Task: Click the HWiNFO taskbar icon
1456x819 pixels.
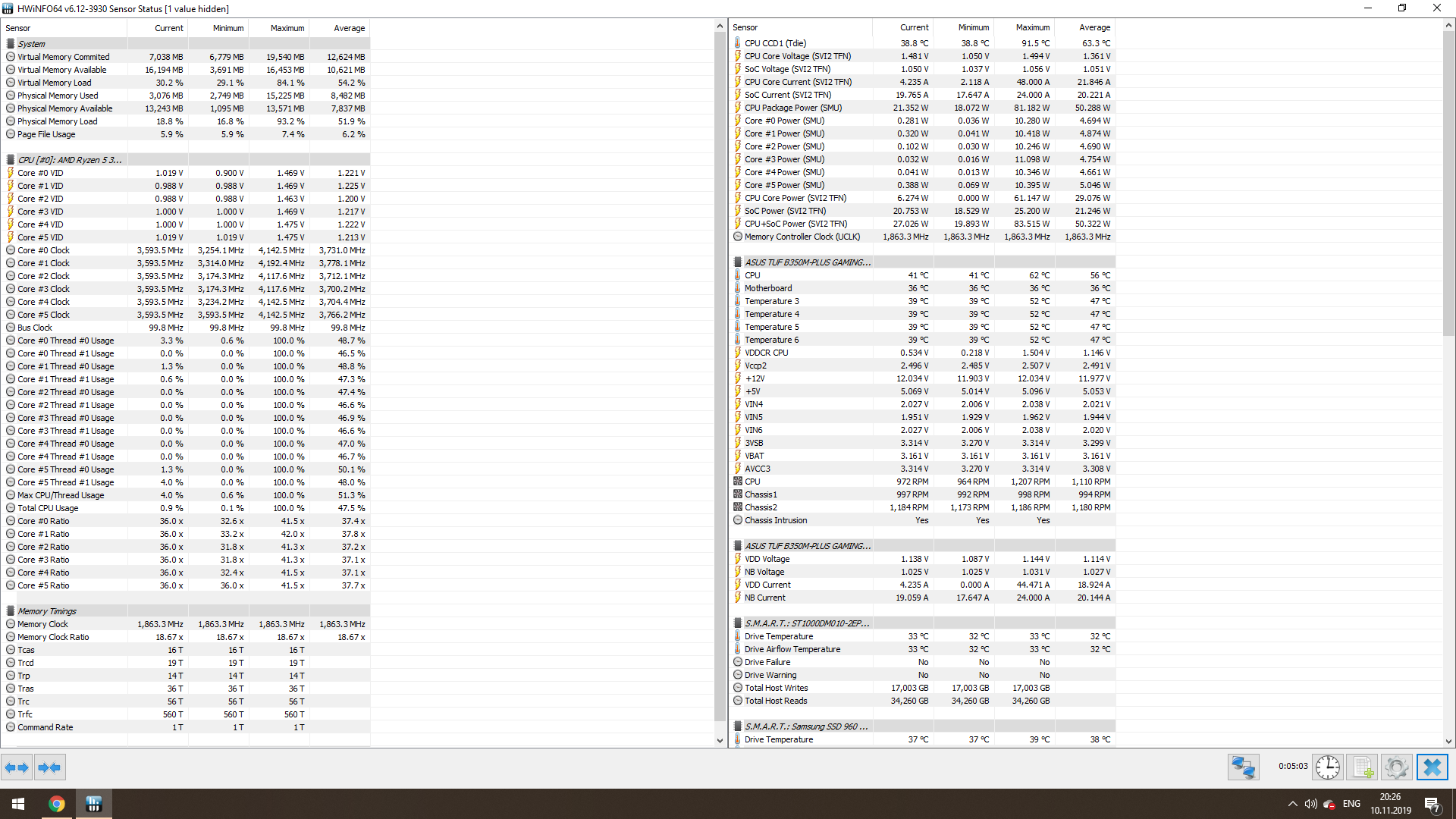Action: [x=93, y=804]
